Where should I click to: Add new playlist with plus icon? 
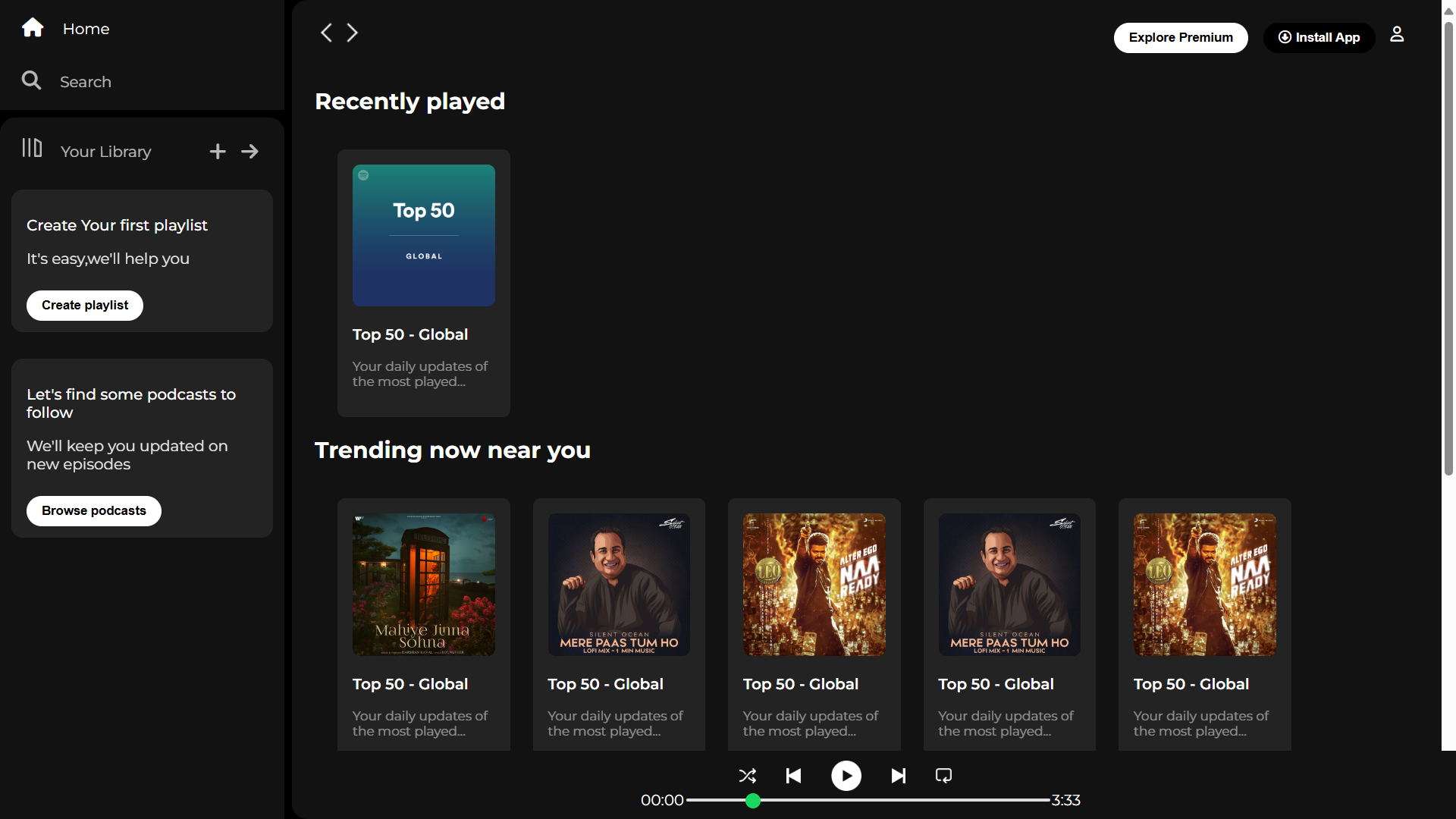point(218,152)
